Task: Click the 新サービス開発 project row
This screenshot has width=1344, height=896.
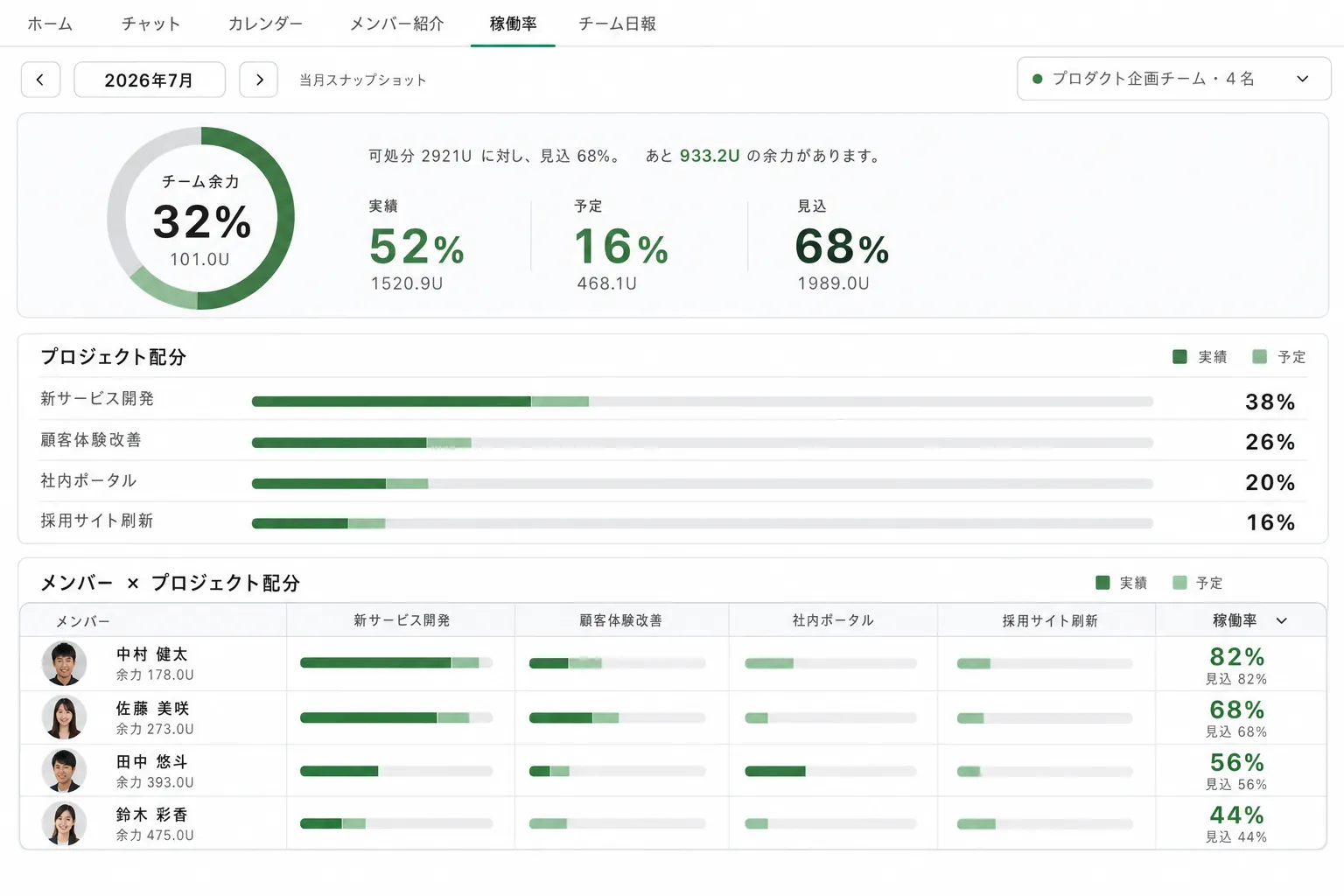Action: (x=673, y=400)
